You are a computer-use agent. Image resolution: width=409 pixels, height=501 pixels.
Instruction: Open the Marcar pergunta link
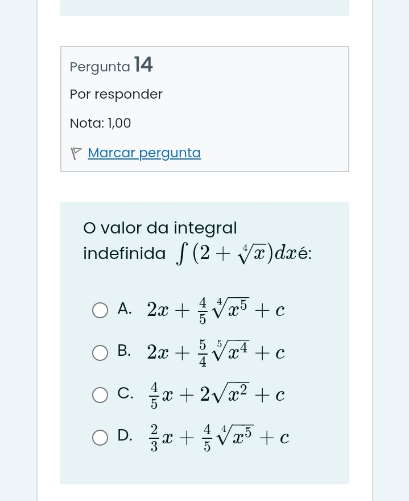144,153
